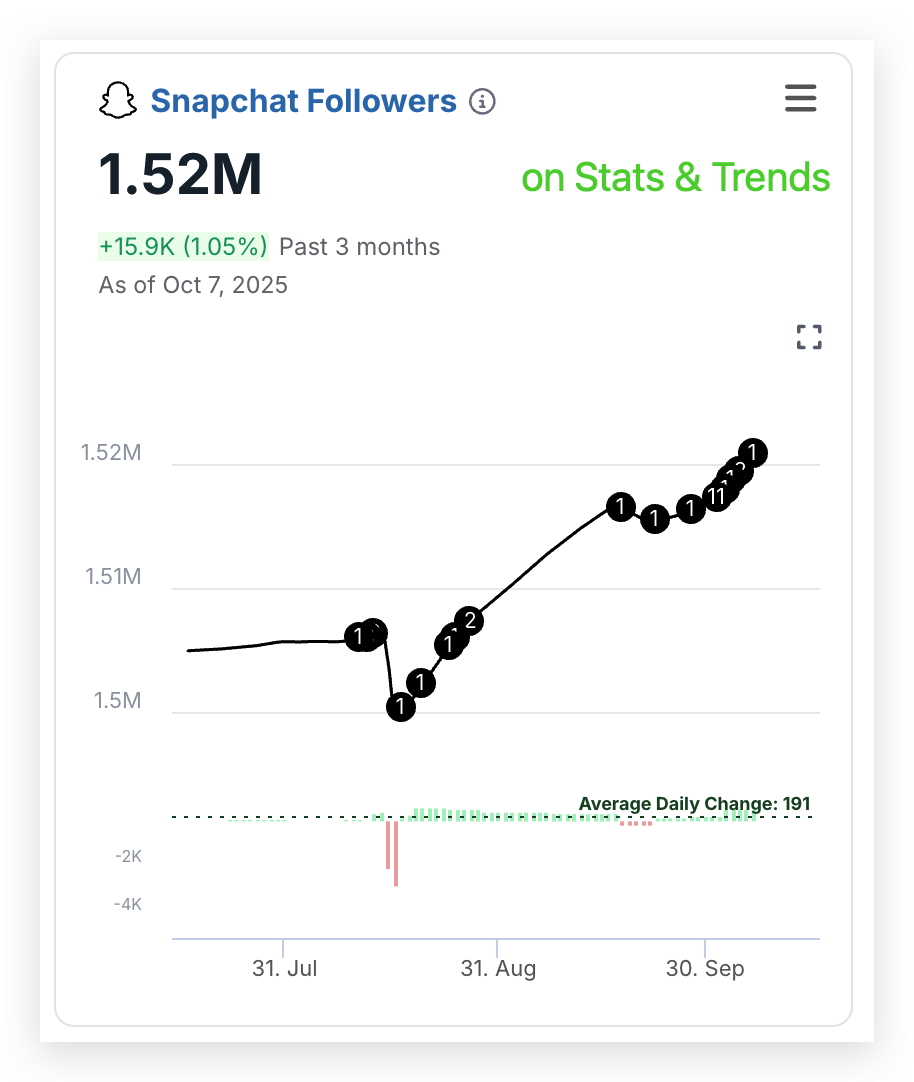
Task: Click the tallest red daily change bar
Action: pyautogui.click(x=396, y=853)
